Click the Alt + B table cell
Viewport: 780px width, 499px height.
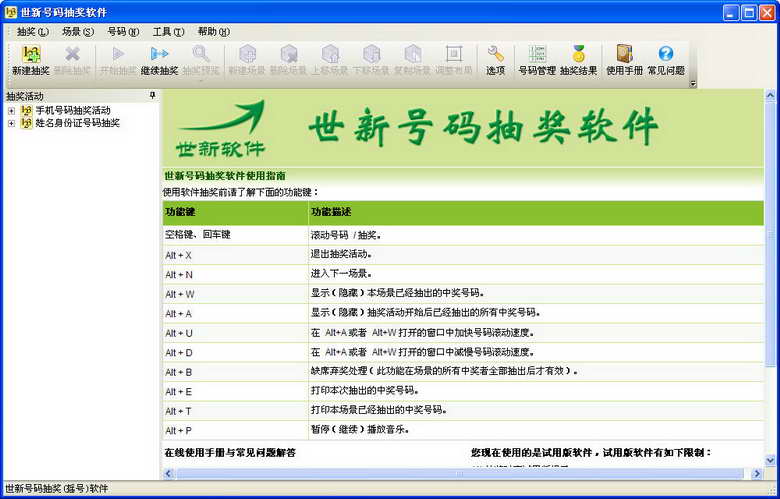[235, 372]
